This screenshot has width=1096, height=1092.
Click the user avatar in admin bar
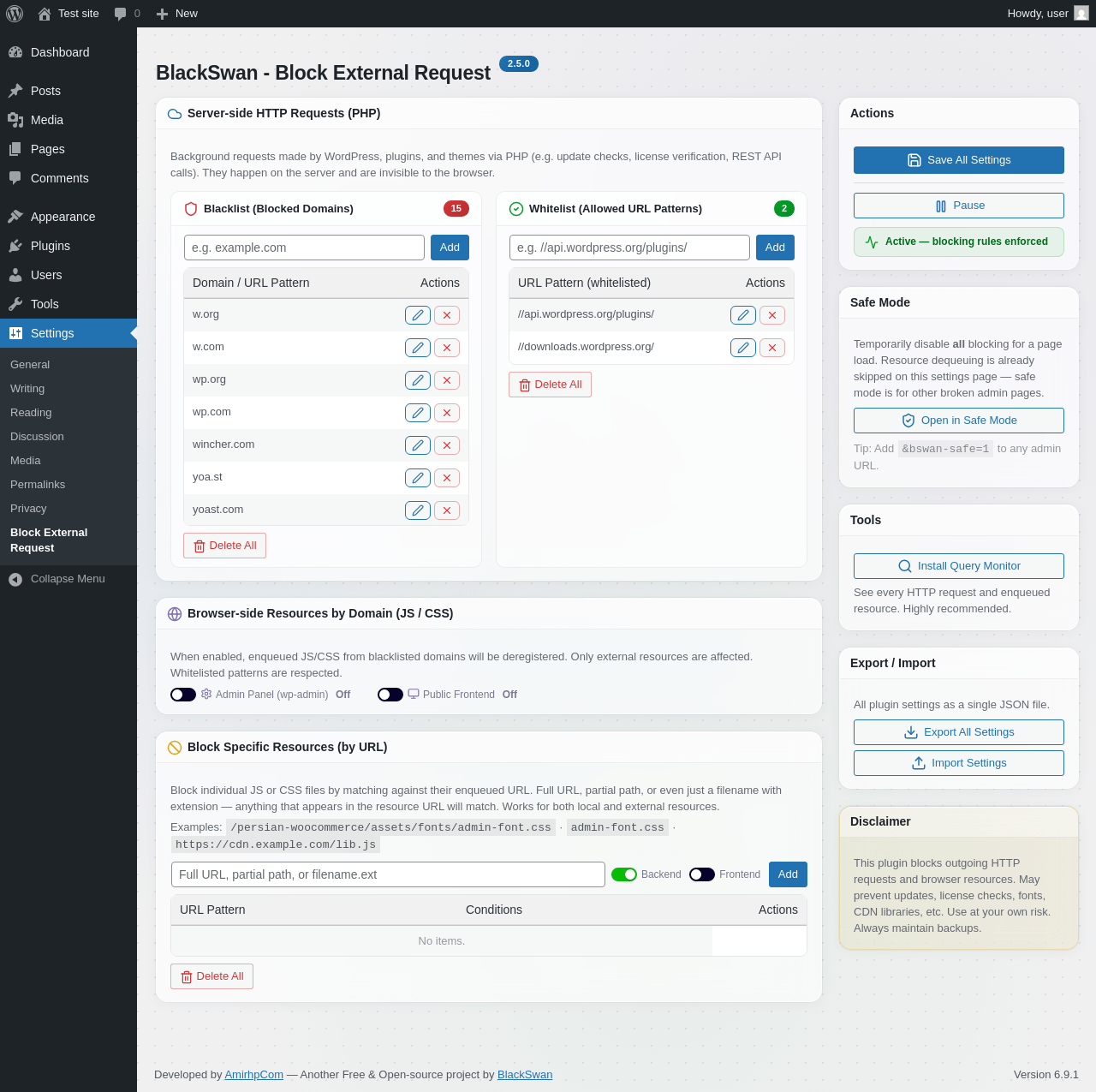[1081, 14]
